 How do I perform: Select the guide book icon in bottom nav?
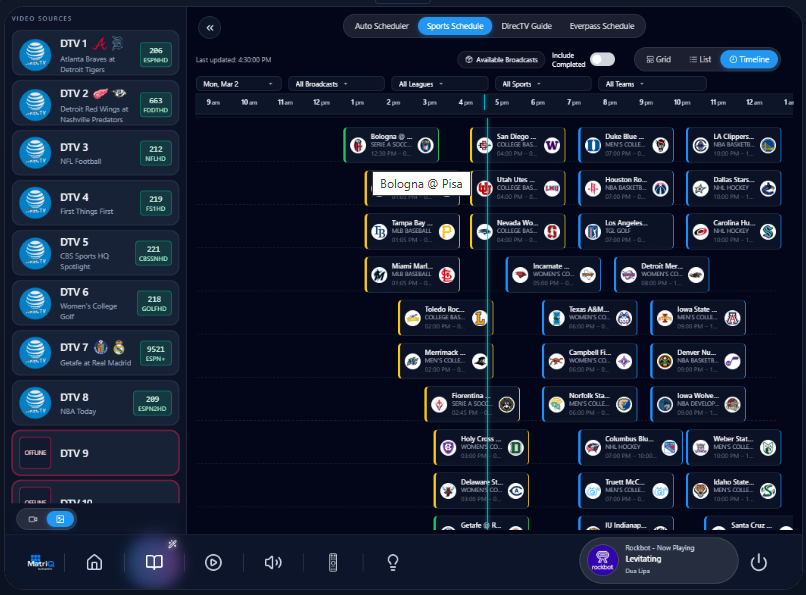point(152,562)
